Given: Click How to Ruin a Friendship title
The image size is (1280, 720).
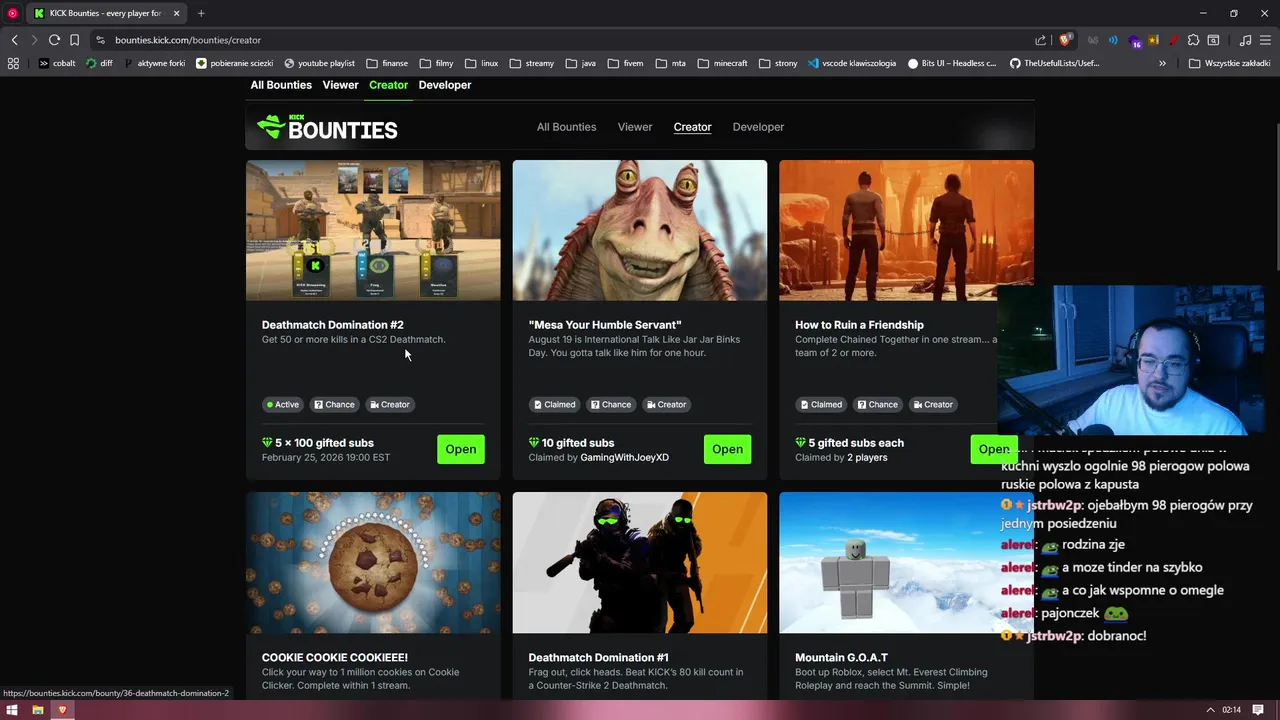Looking at the screenshot, I should (859, 325).
